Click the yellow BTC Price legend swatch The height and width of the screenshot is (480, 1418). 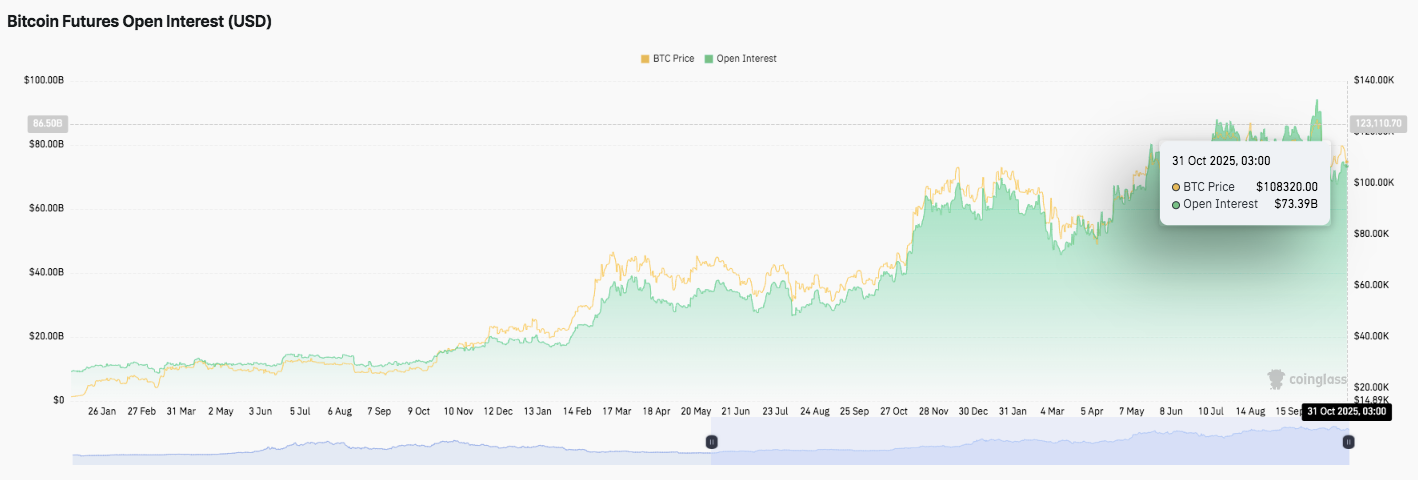(x=645, y=59)
